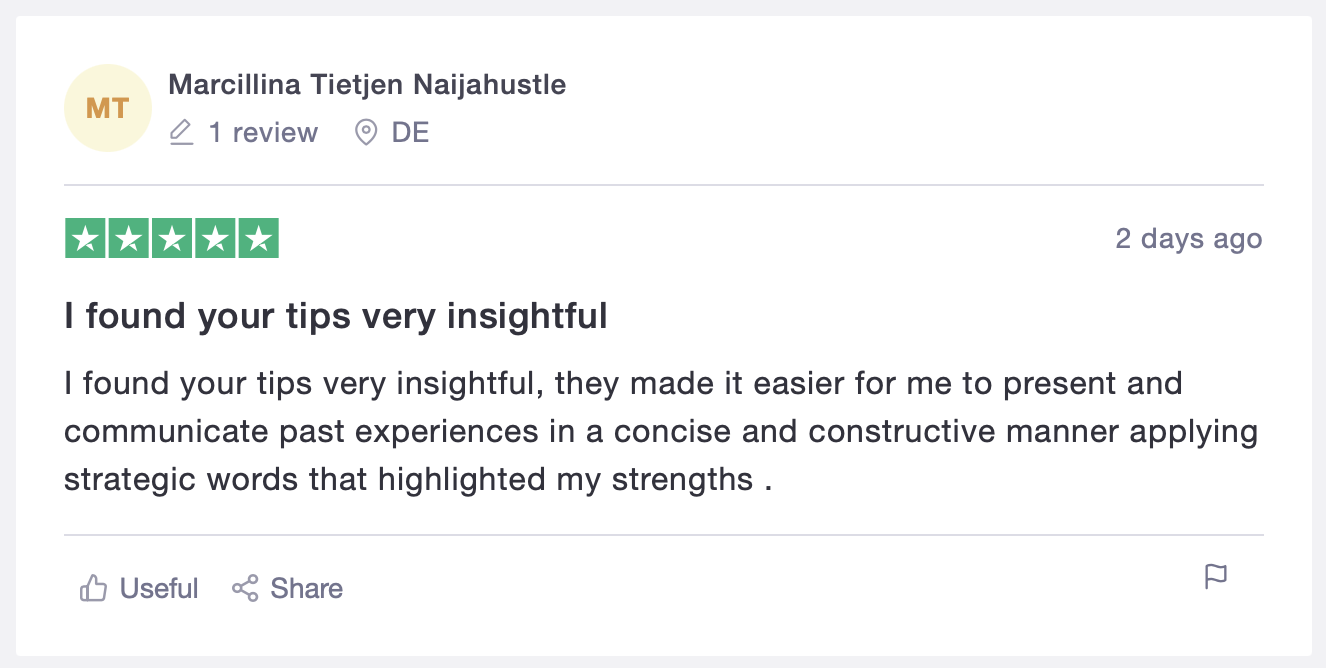Click the share network icon
Screen dimensions: 1326x668
point(245,588)
